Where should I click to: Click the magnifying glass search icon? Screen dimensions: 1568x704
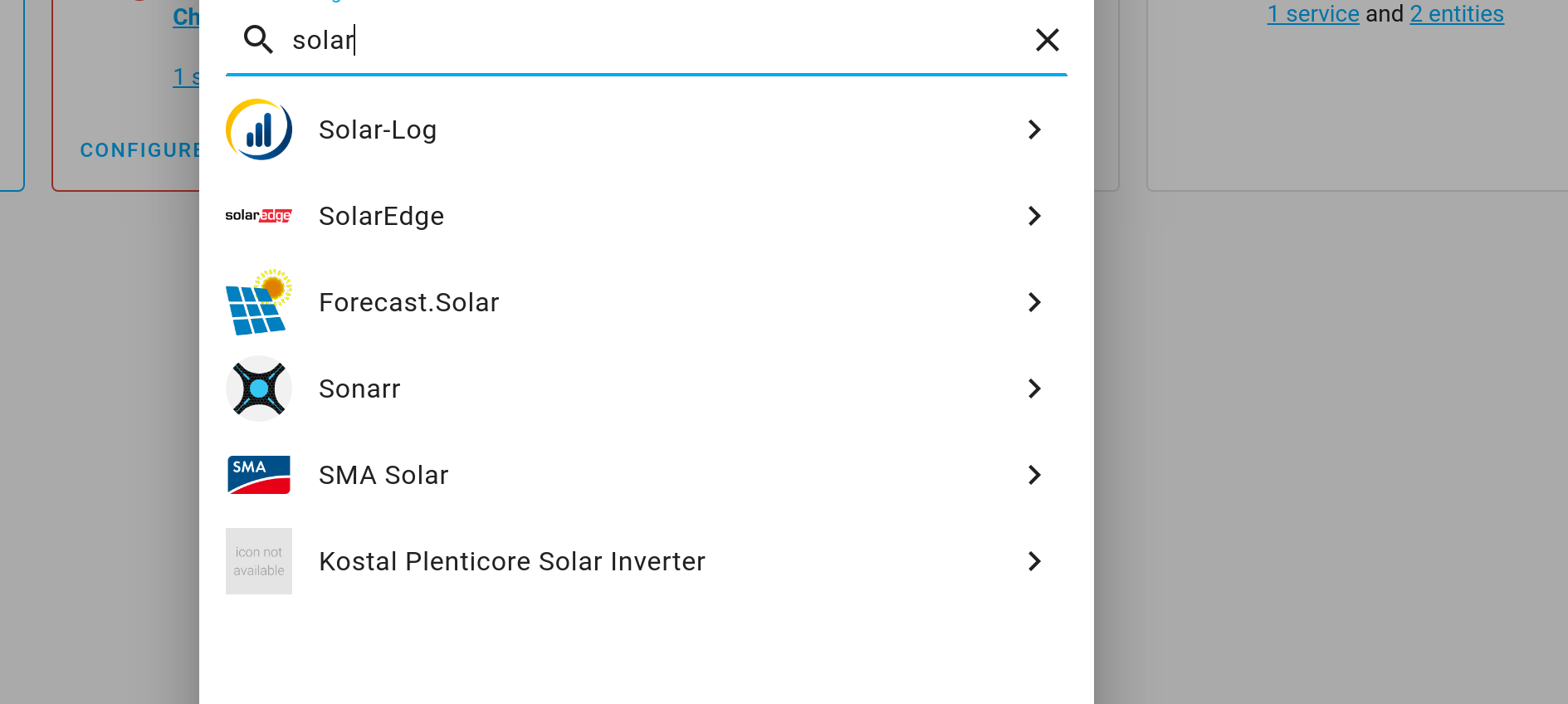point(258,40)
